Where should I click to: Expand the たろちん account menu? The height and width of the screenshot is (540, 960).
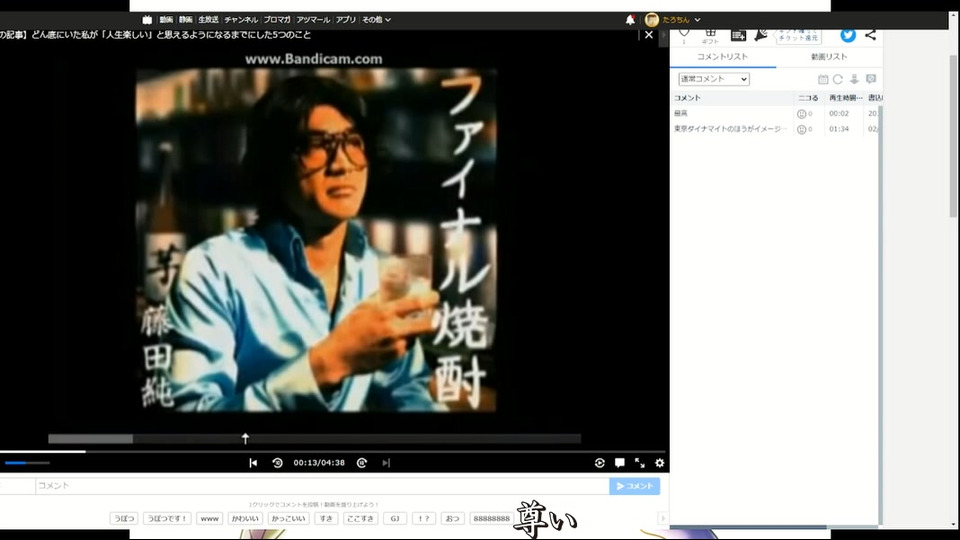pyautogui.click(x=681, y=20)
